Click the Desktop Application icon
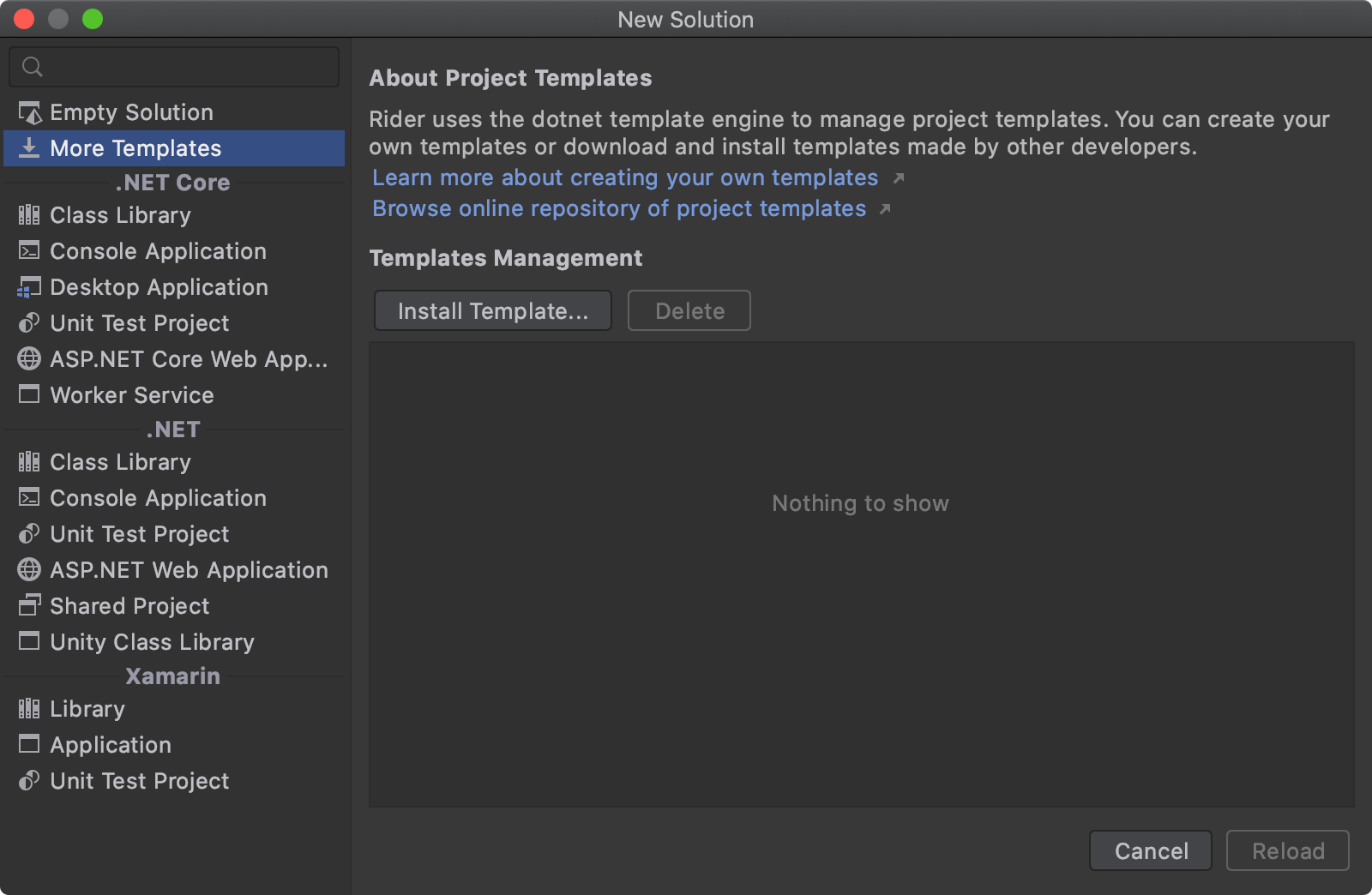 29,287
